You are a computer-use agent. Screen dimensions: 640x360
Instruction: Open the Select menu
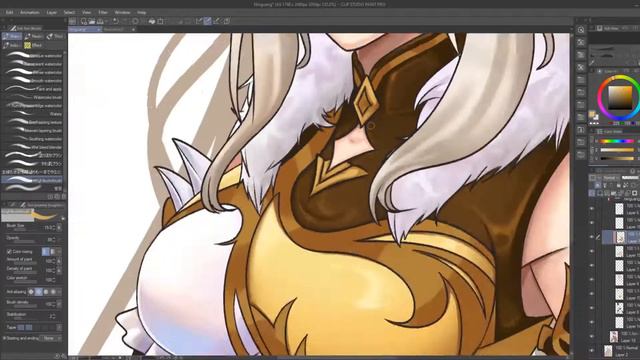[x=69, y=13]
